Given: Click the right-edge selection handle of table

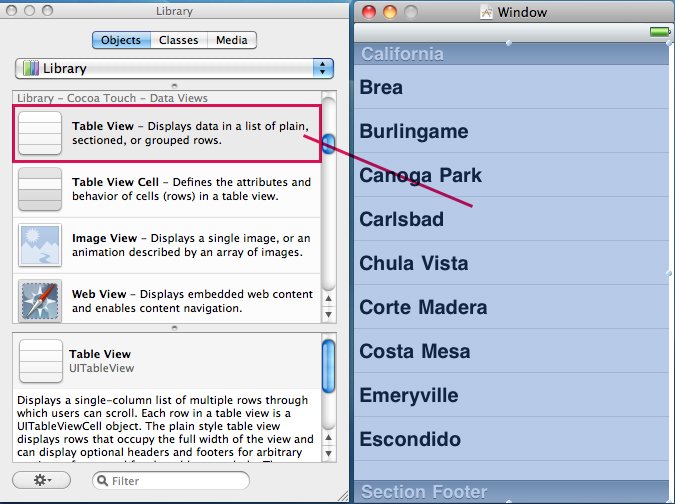Looking at the screenshot, I should [x=669, y=273].
